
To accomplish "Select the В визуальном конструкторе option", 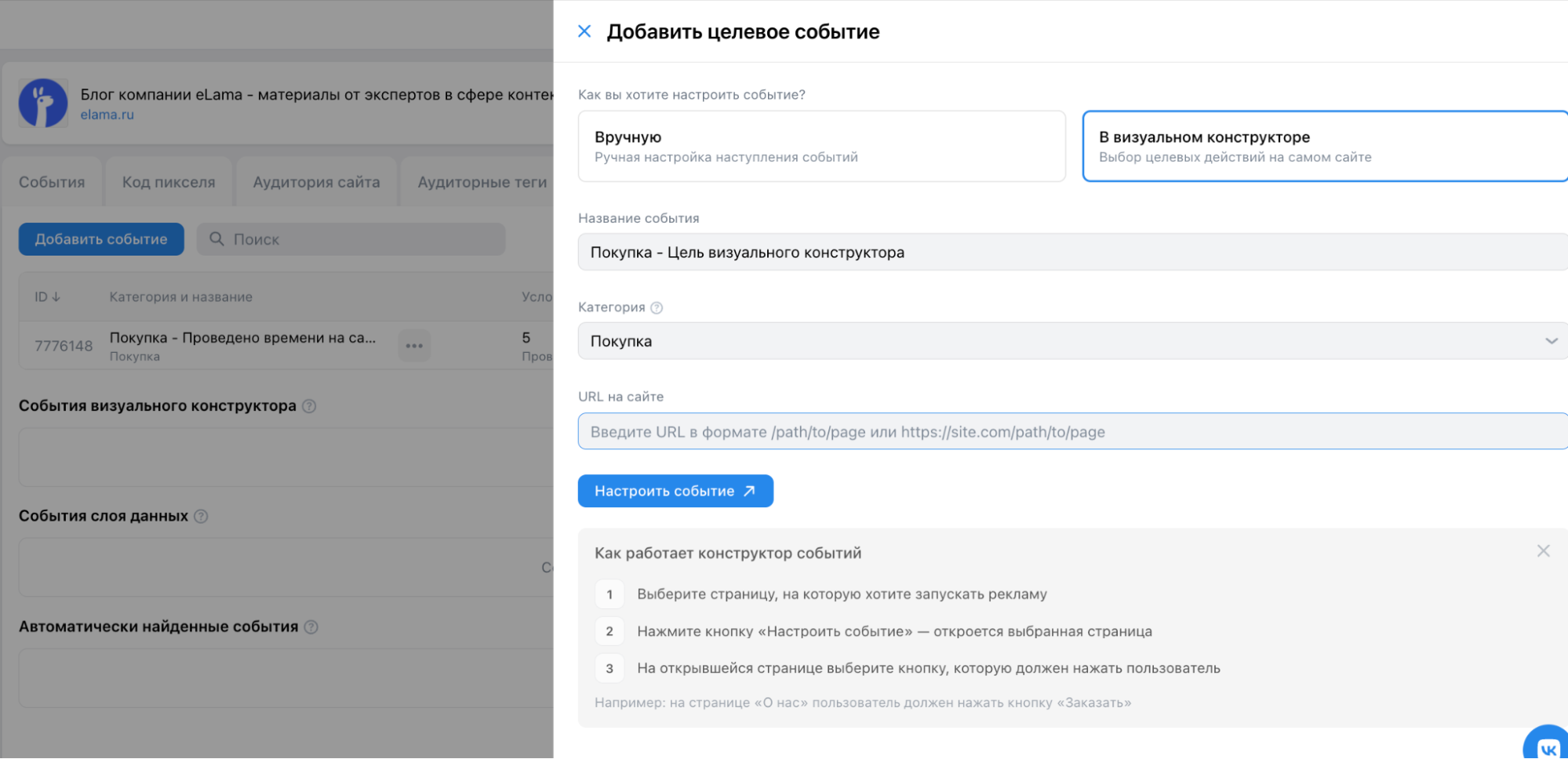I will [x=1323, y=146].
